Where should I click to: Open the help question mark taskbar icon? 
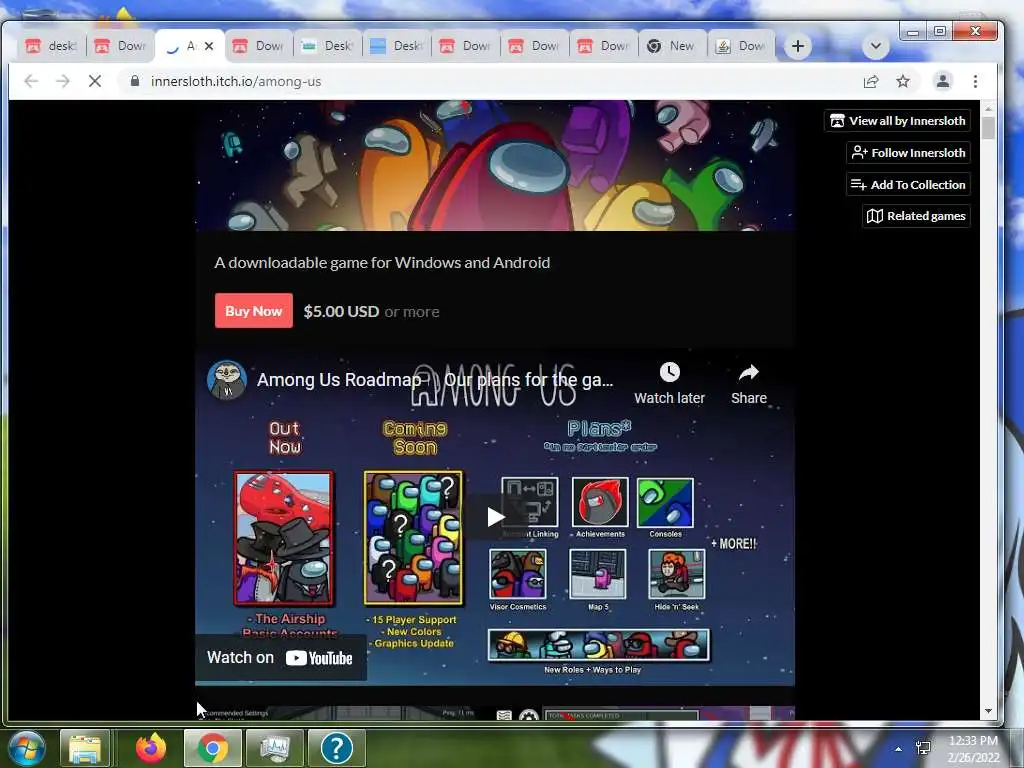[x=336, y=748]
